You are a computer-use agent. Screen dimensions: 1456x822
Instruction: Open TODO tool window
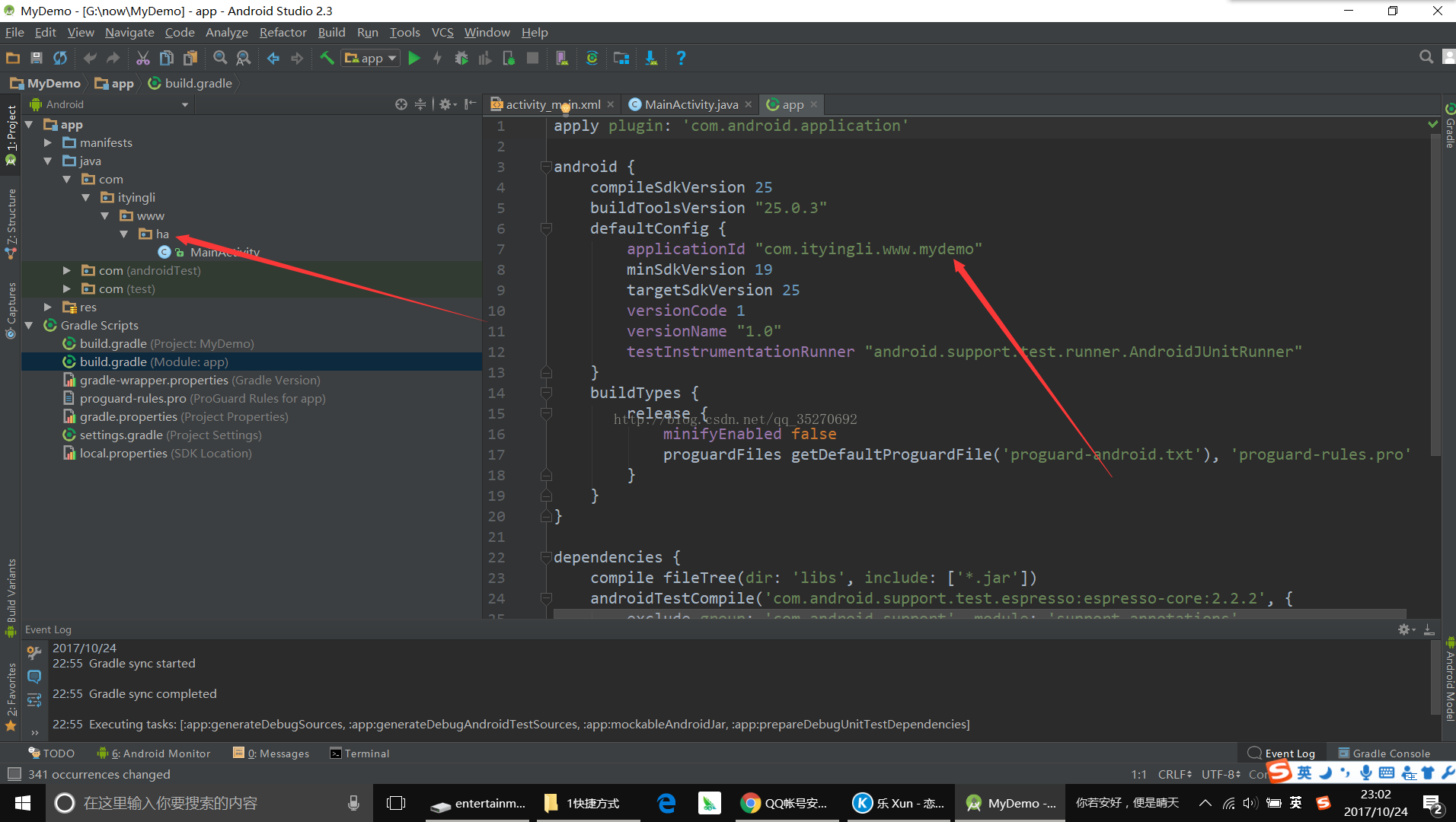52,753
